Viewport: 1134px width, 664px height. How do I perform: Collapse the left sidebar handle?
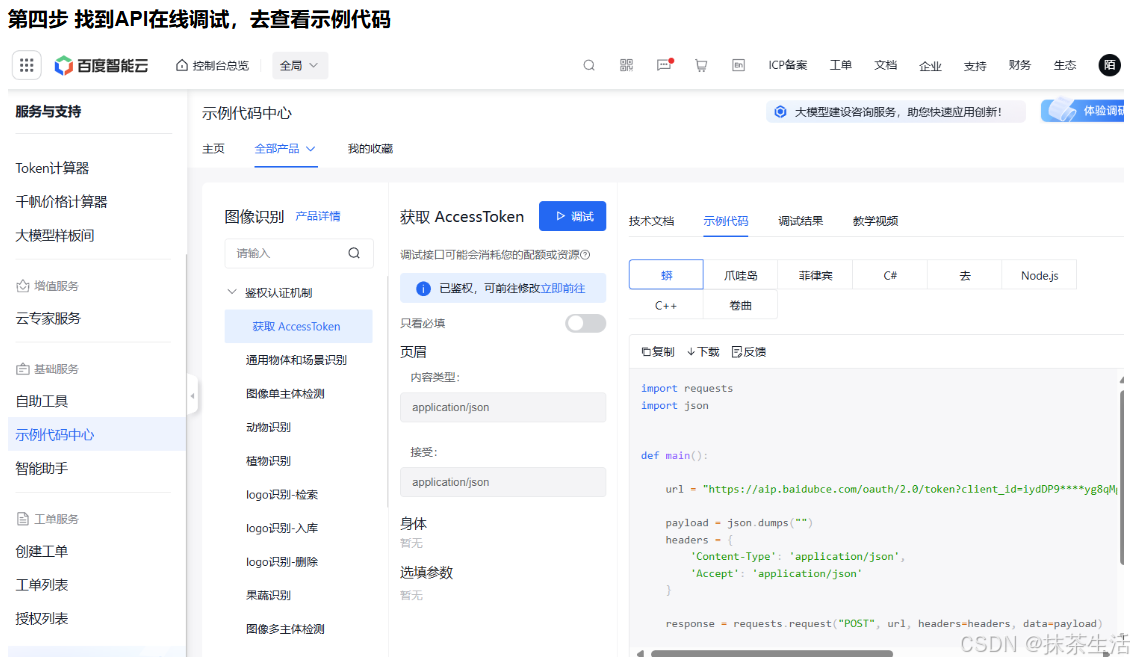[x=192, y=396]
